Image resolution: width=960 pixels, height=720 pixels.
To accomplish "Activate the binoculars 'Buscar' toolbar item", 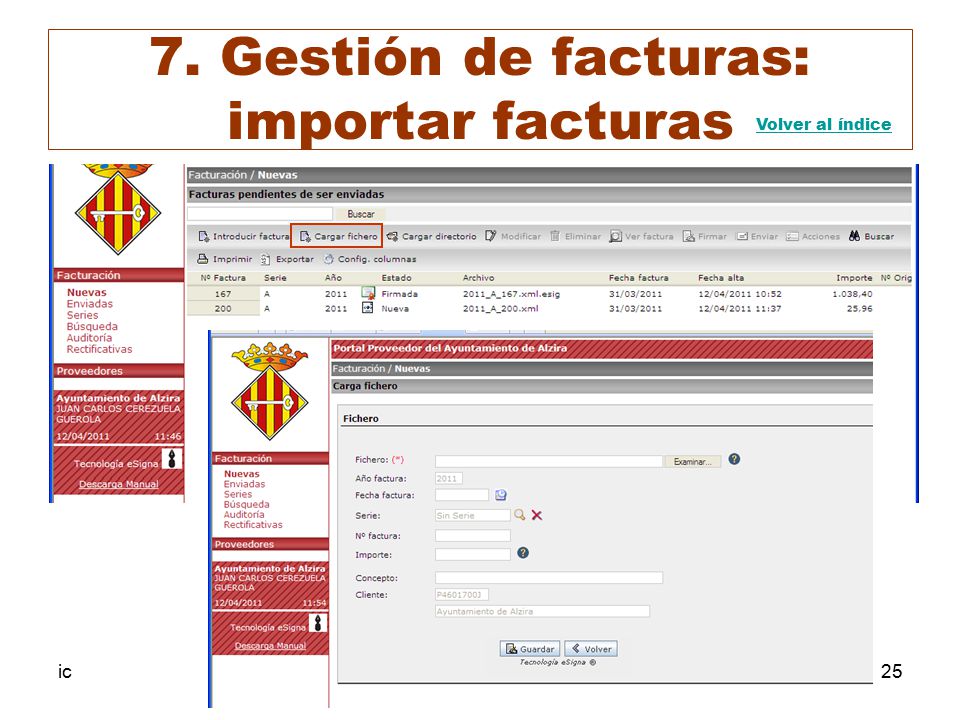I will (x=871, y=236).
